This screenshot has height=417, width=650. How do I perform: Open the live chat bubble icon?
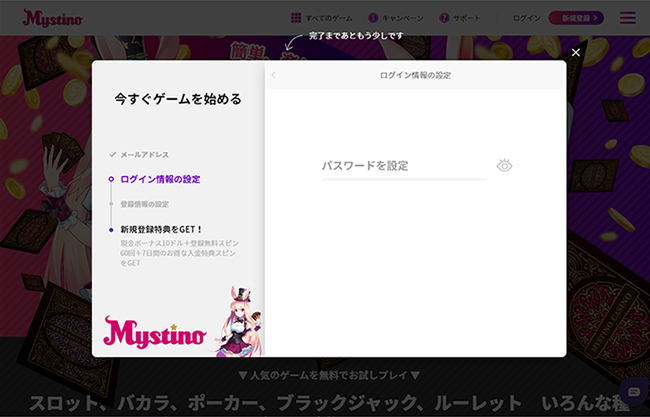click(x=632, y=391)
